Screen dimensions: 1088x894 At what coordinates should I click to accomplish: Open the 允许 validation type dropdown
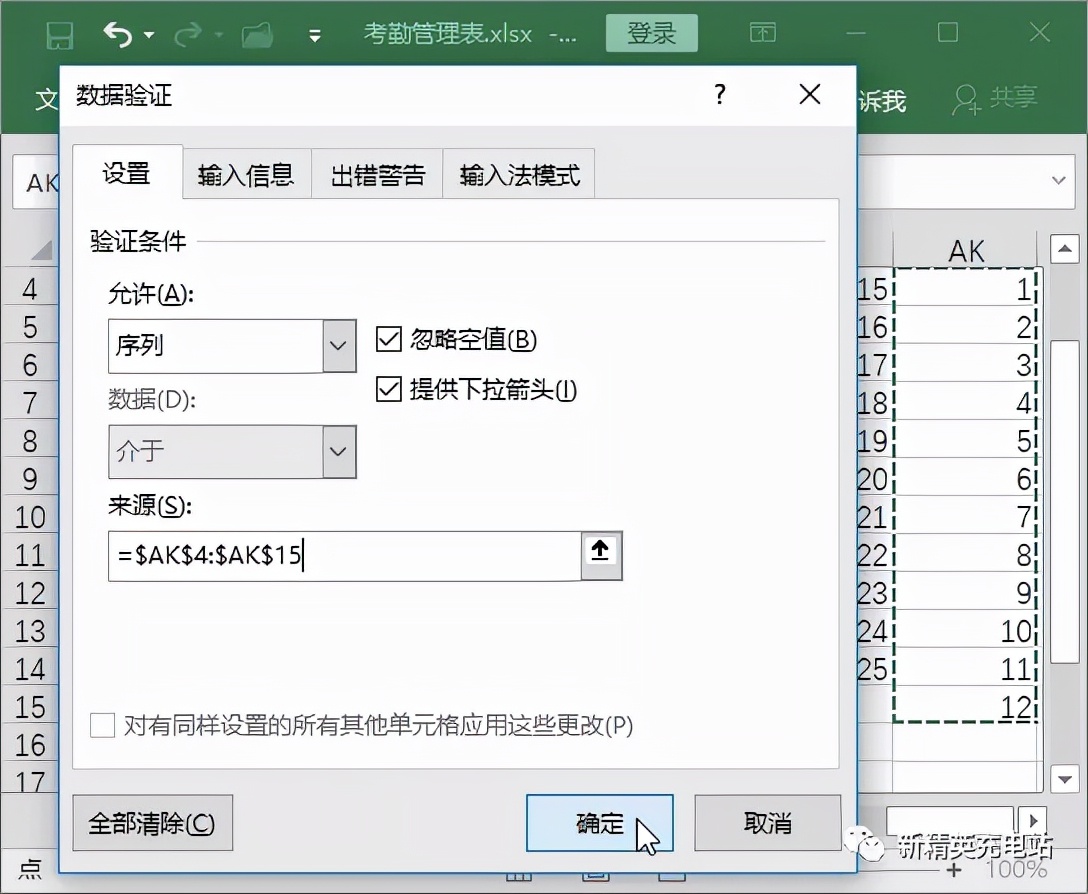pos(340,346)
